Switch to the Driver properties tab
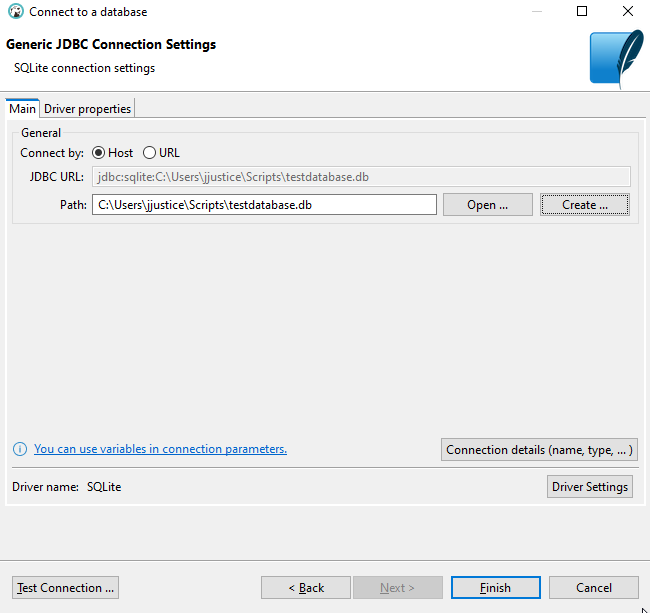Screen dimensions: 650x613 coord(87,109)
